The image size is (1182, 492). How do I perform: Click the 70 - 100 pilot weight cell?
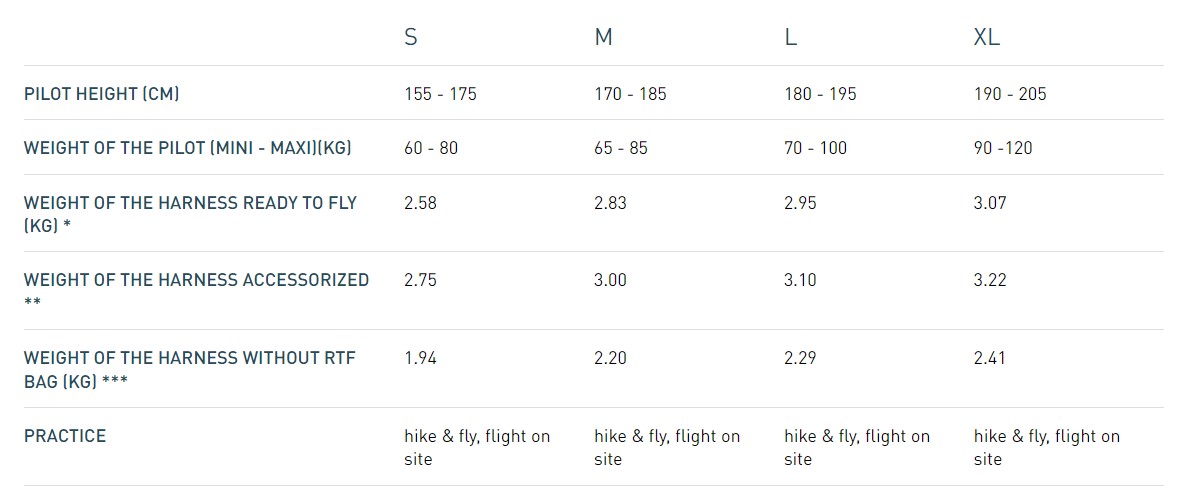tap(815, 148)
